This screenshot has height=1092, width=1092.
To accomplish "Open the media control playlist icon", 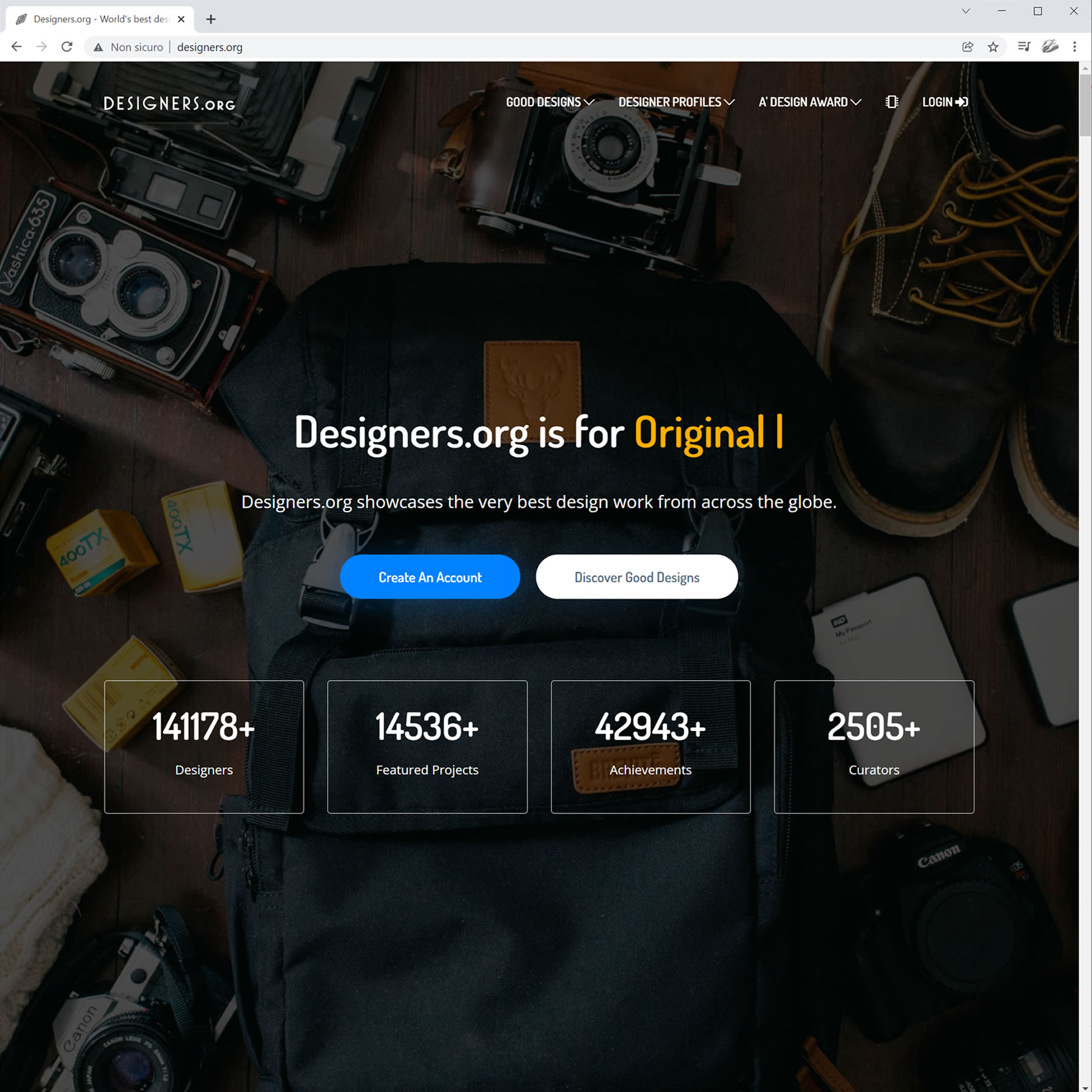I will click(x=1024, y=47).
